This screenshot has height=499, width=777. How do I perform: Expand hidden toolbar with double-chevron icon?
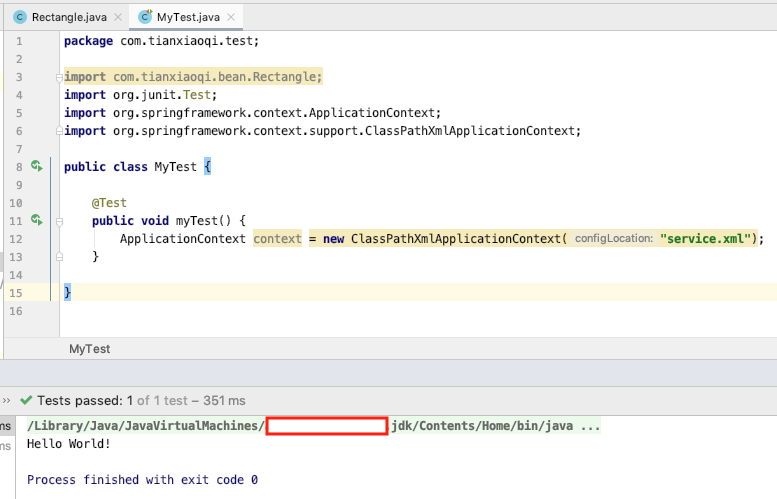(x=6, y=400)
